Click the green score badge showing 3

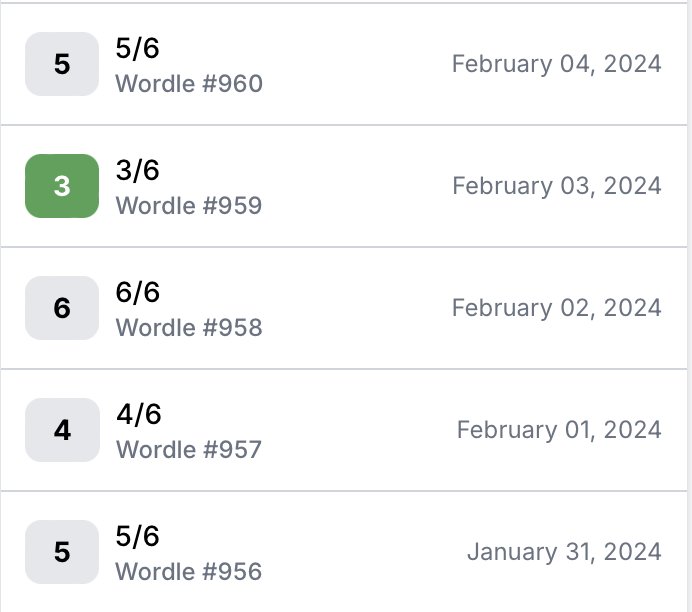tap(62, 186)
